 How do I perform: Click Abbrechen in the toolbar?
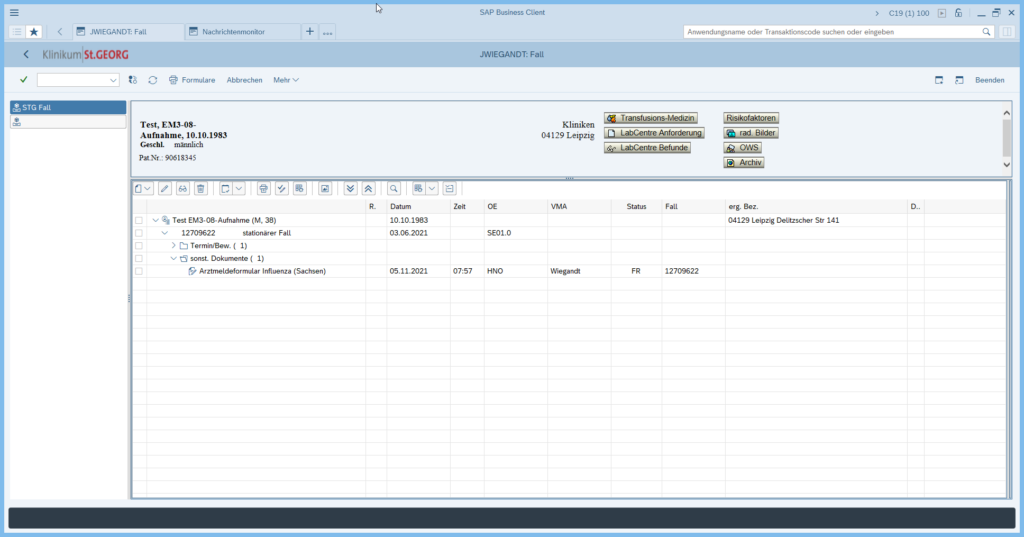244,80
